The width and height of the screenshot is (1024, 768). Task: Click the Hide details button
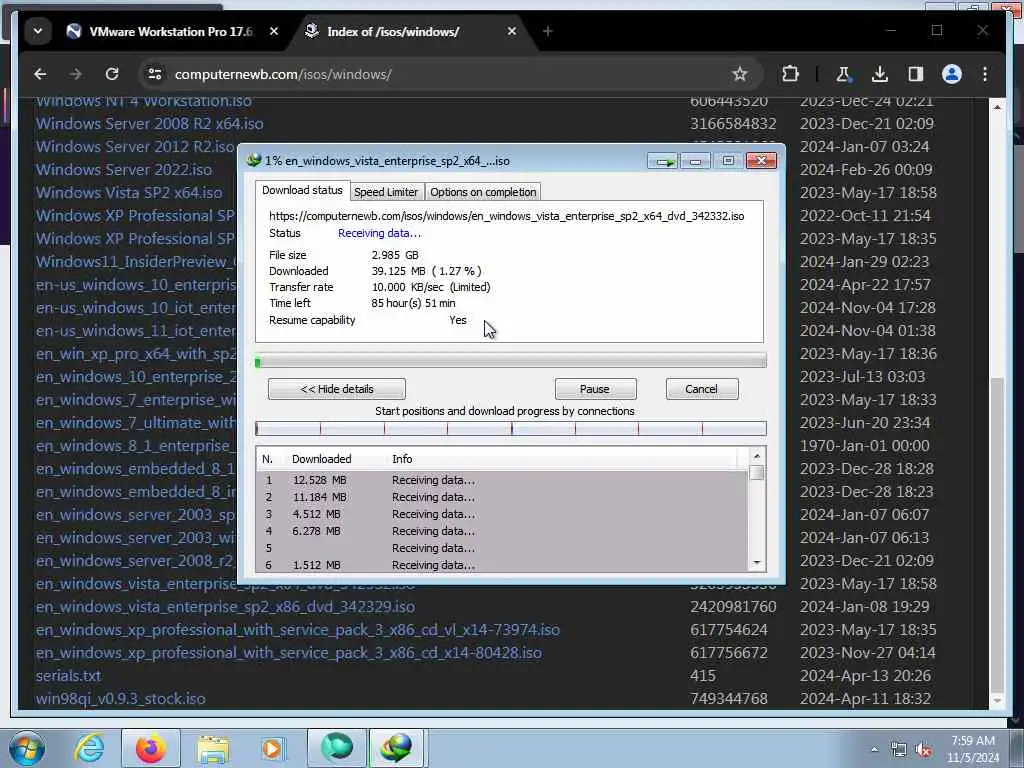click(336, 389)
